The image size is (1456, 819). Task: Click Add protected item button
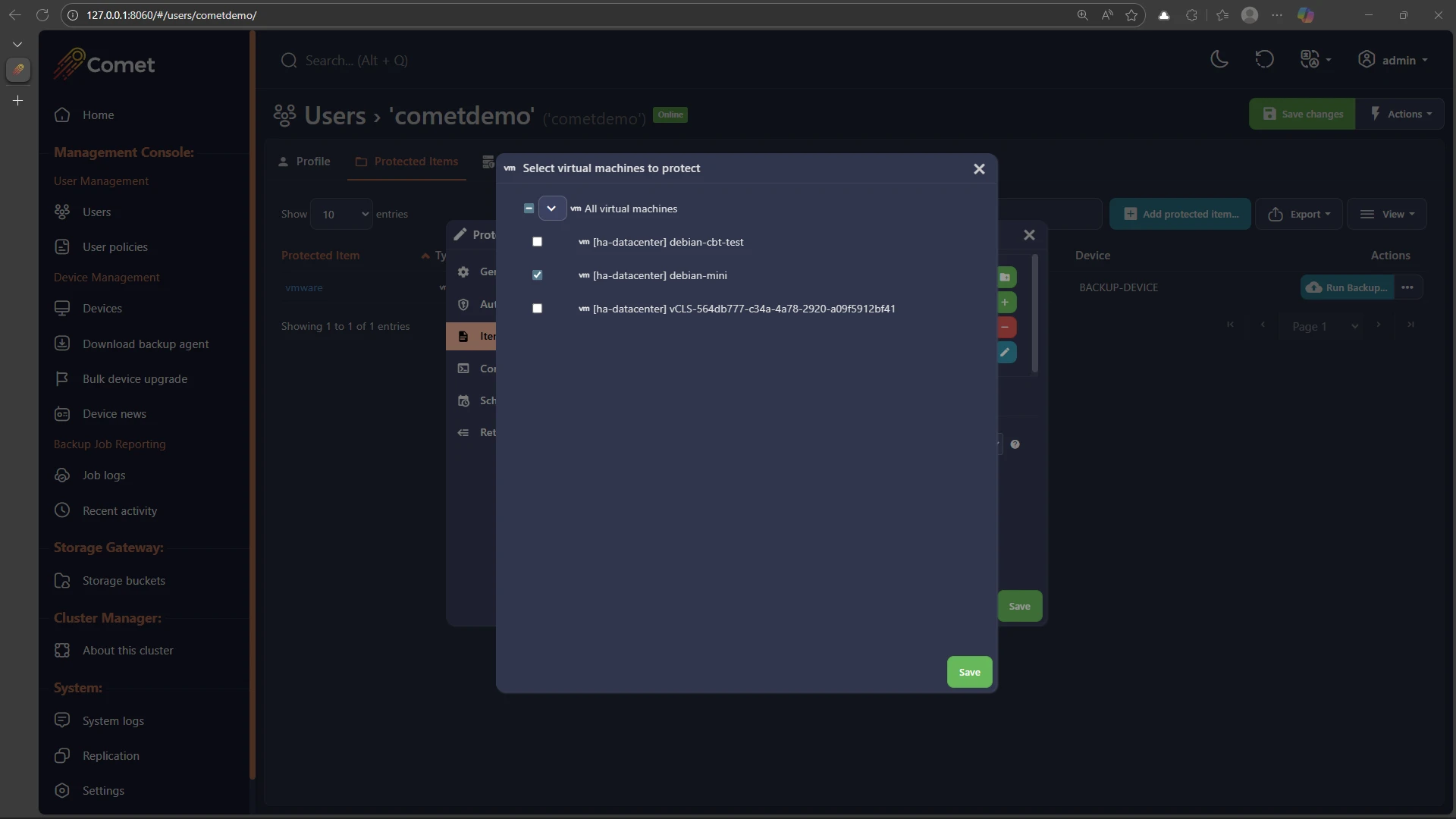(x=1181, y=215)
